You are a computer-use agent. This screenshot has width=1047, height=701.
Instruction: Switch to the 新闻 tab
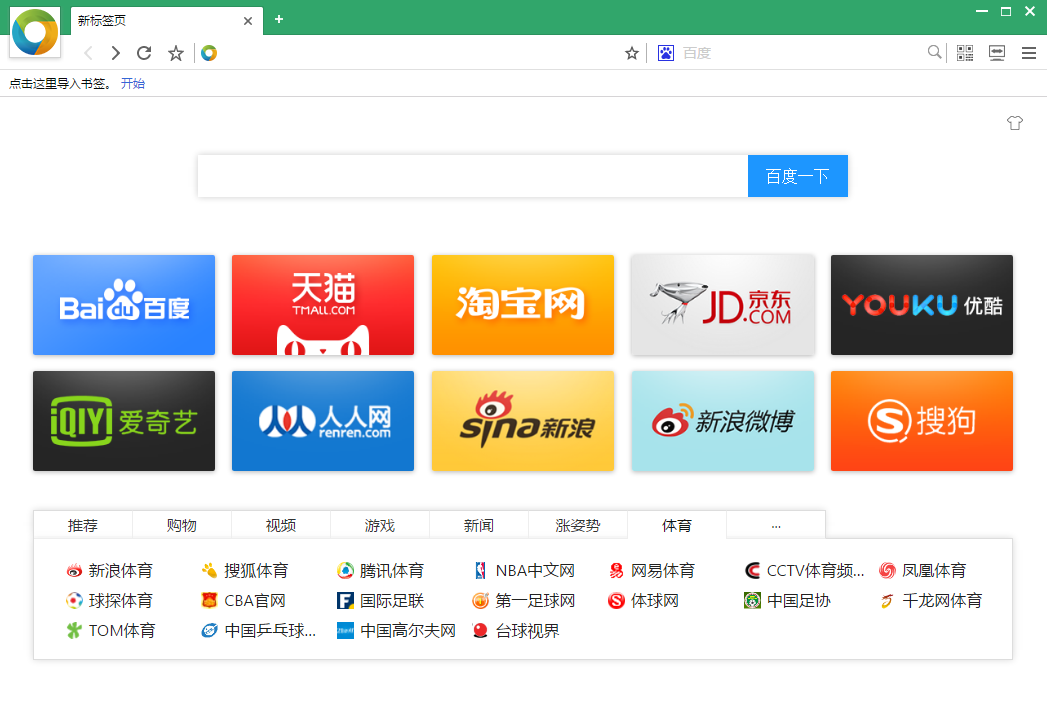[x=479, y=525]
